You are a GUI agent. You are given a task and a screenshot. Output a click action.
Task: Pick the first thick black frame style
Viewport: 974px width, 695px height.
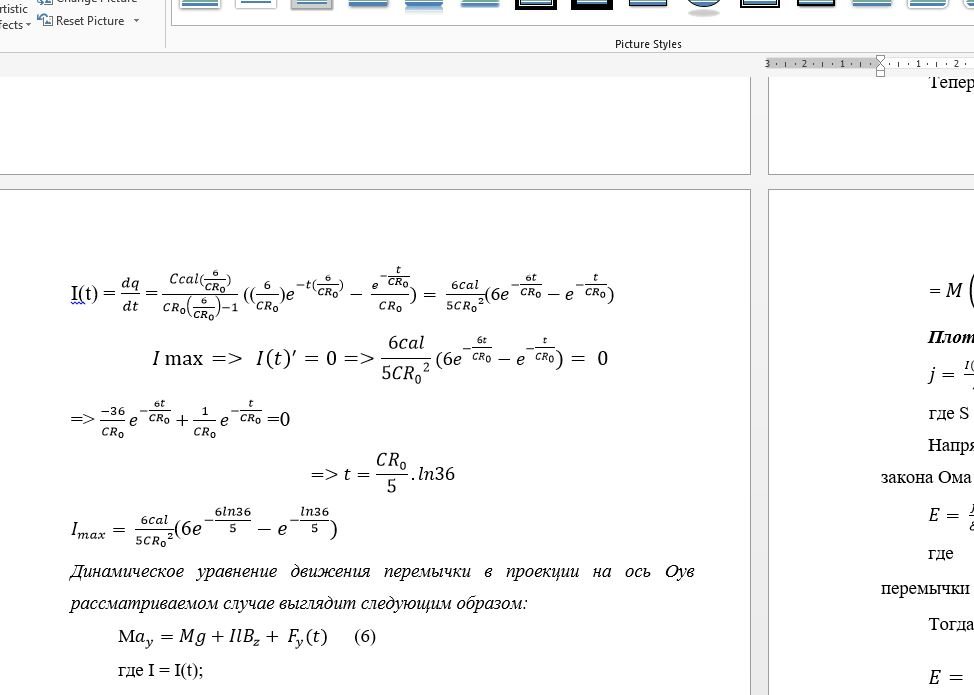coord(536,5)
